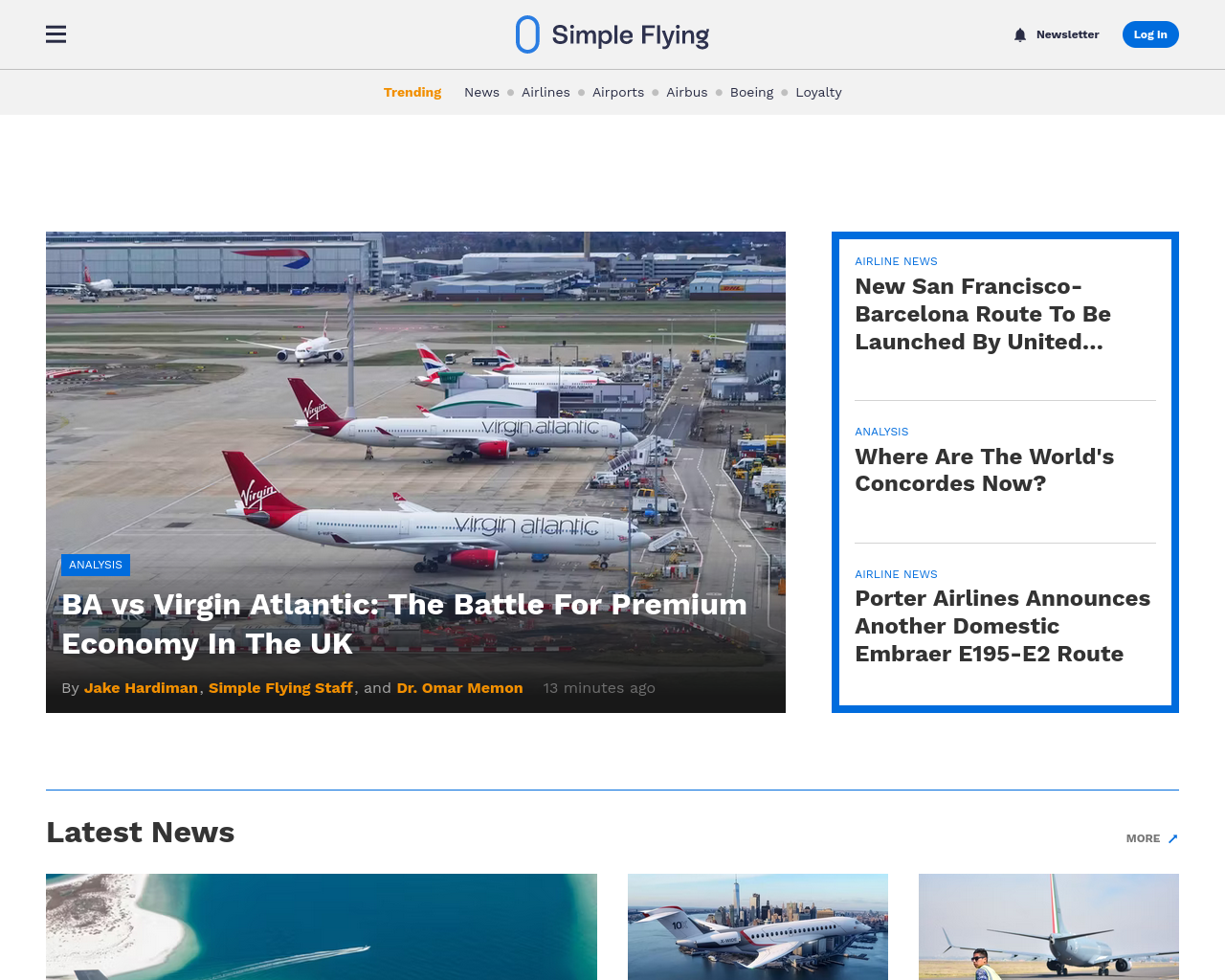Open the Airports trending topic
The height and width of the screenshot is (980, 1225).
pyautogui.click(x=618, y=92)
